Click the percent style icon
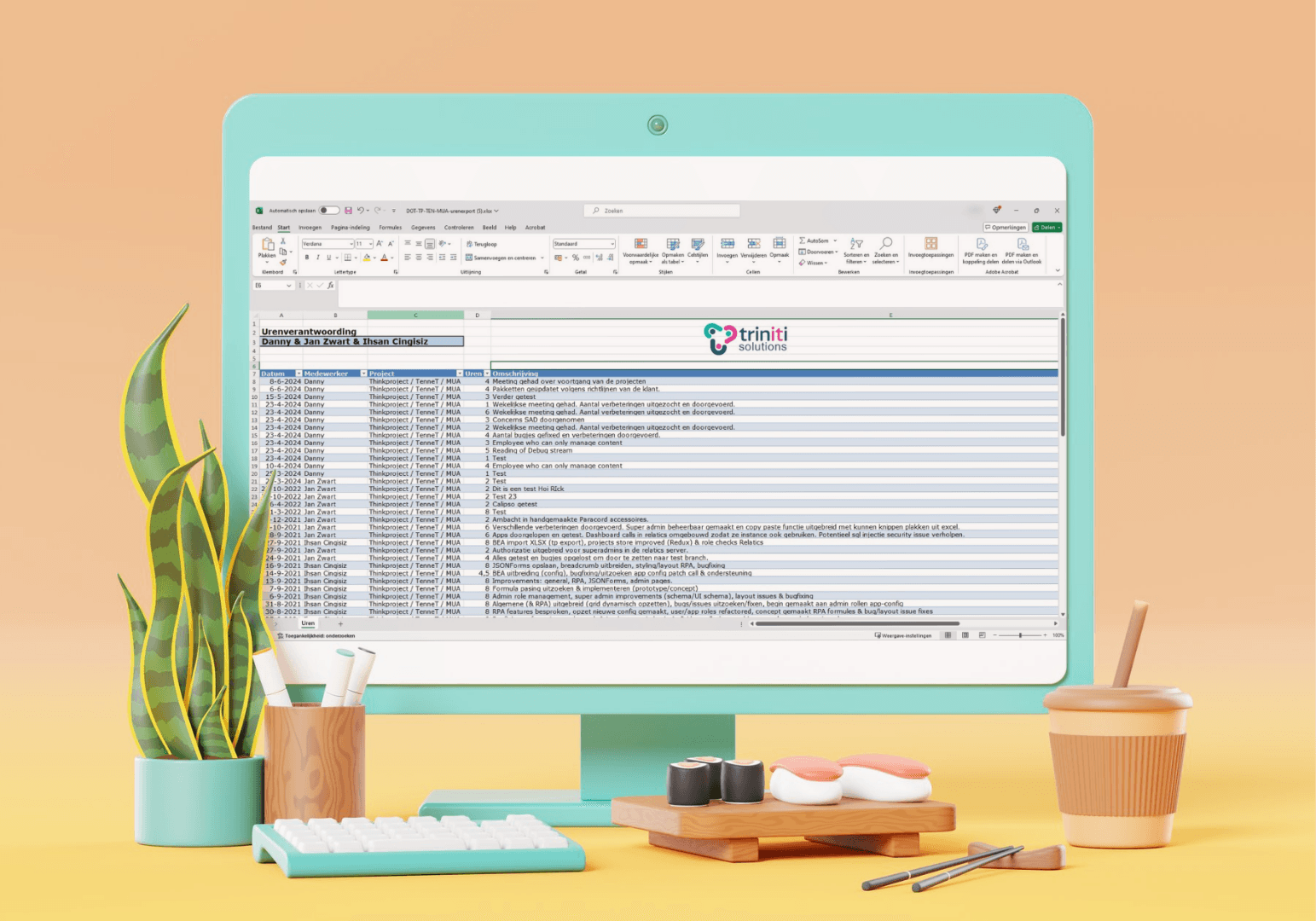The height and width of the screenshot is (921, 1316). (x=576, y=258)
